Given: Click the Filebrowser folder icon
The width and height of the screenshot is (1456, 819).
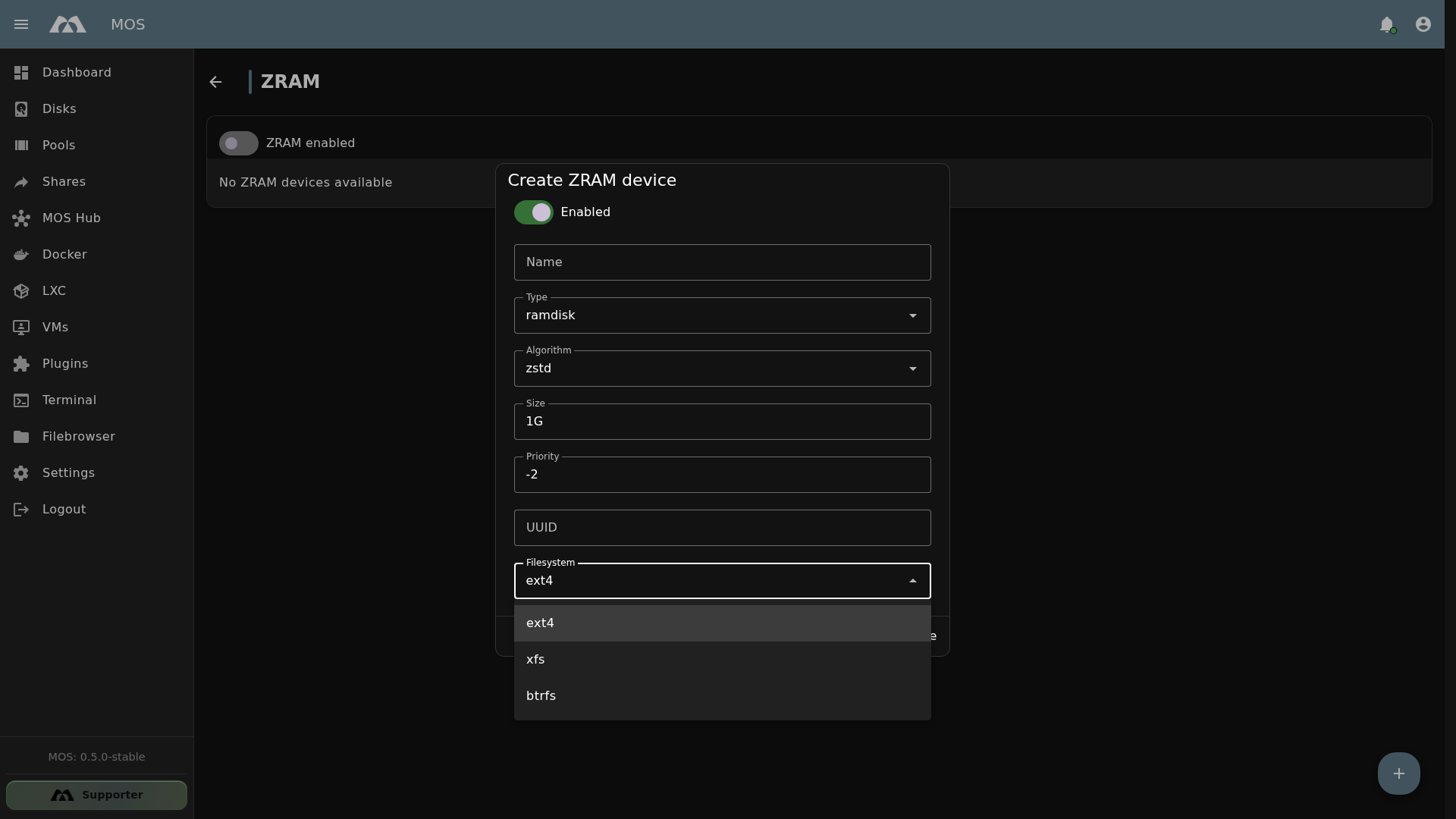Looking at the screenshot, I should [21, 437].
